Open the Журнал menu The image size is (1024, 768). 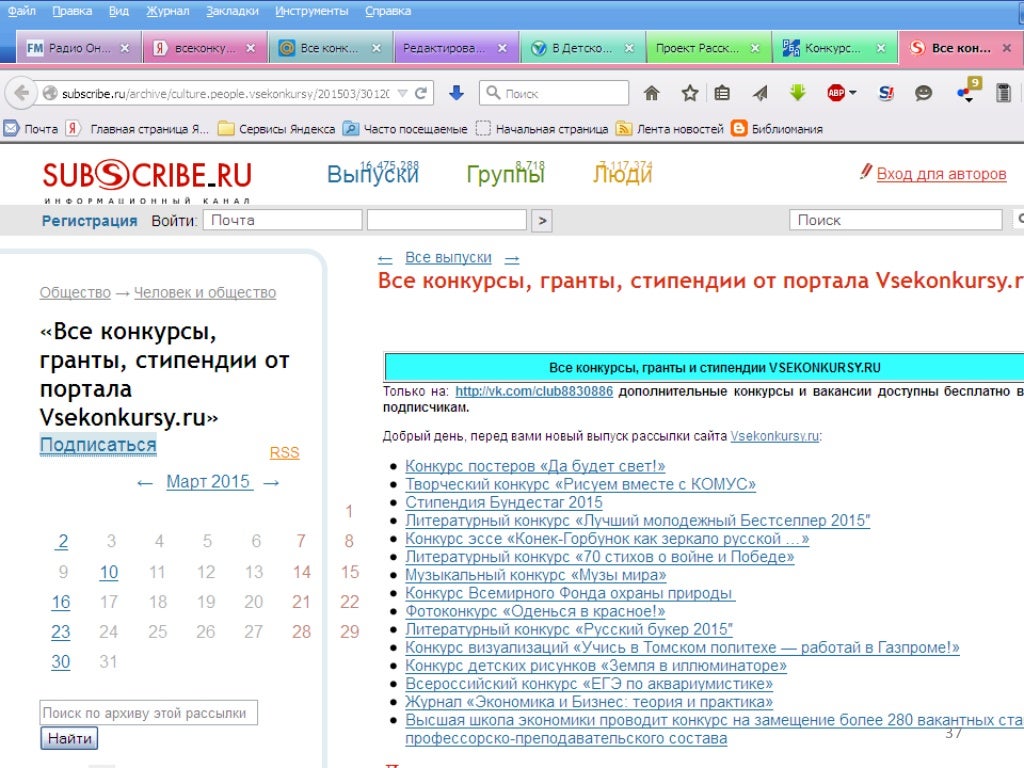coord(167,11)
